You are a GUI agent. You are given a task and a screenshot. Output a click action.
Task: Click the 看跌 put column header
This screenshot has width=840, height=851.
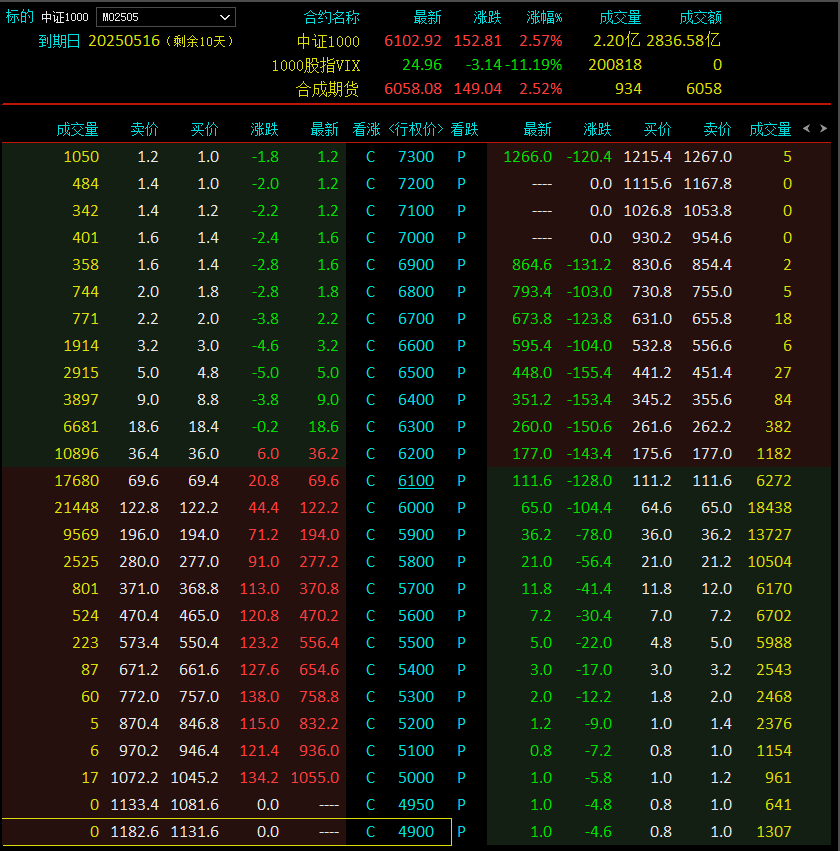coord(465,129)
